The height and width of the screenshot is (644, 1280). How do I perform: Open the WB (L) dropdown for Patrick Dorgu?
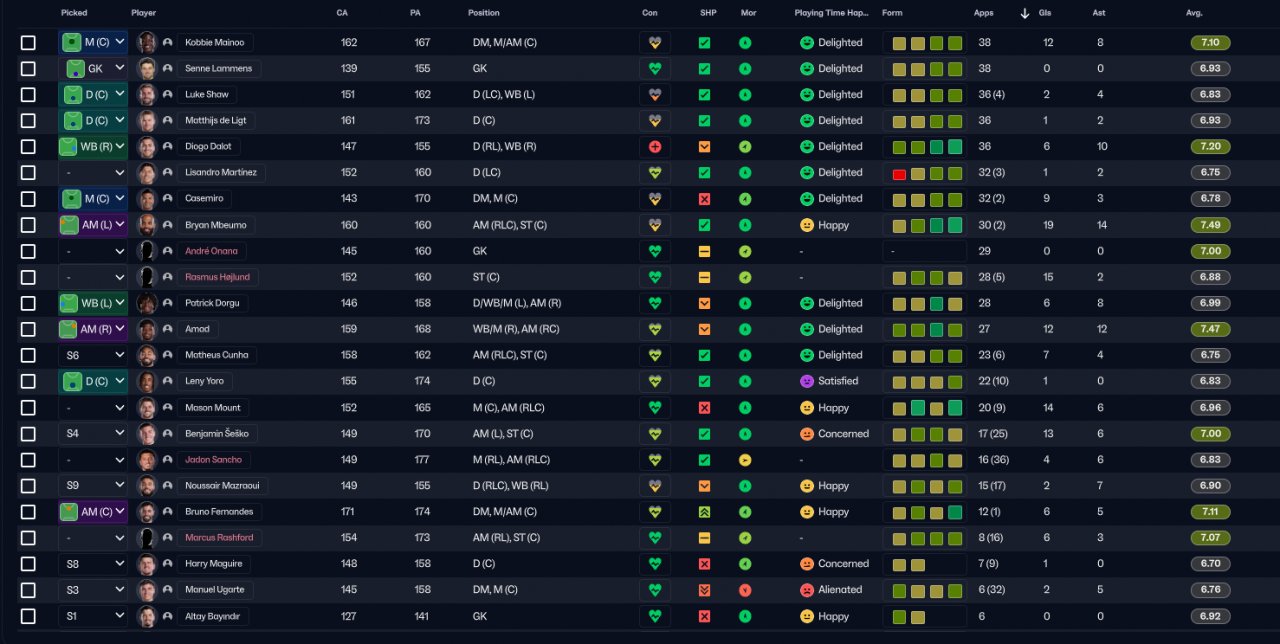[93, 303]
